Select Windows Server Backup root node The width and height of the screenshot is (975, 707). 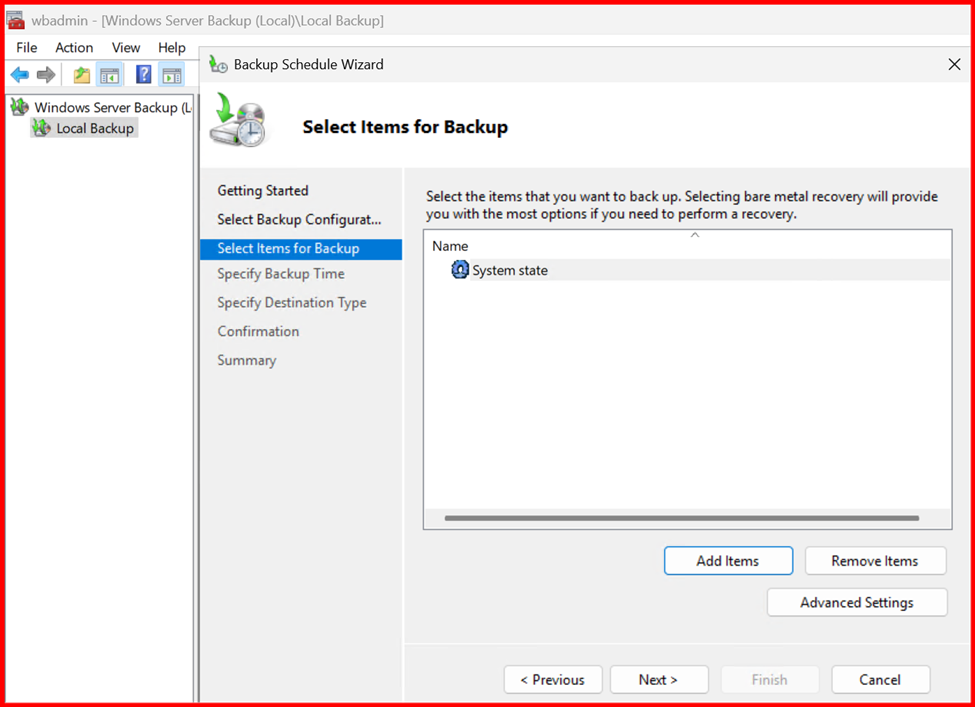click(x=105, y=107)
